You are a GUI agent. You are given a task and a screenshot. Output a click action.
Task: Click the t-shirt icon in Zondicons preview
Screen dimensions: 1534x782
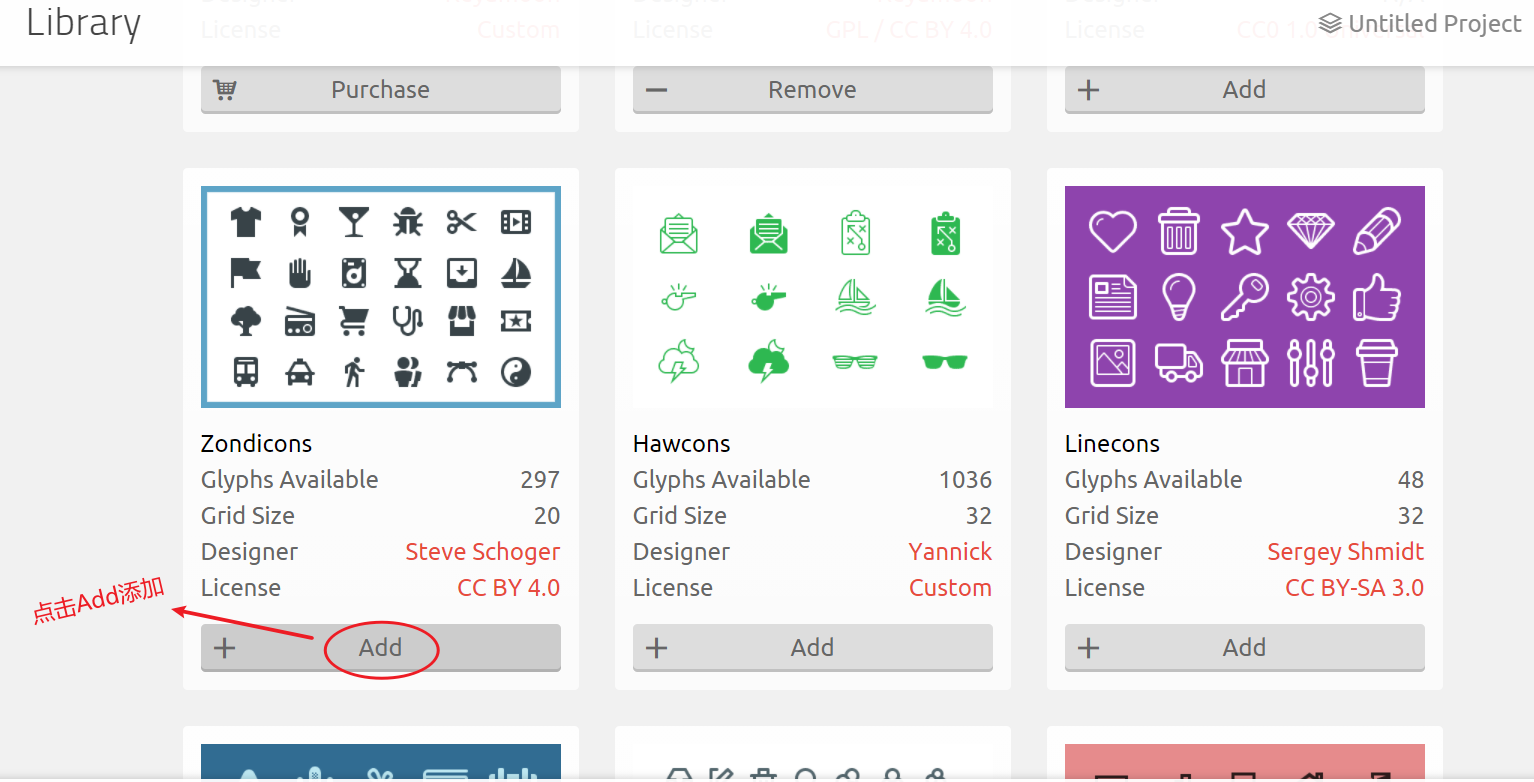246,222
